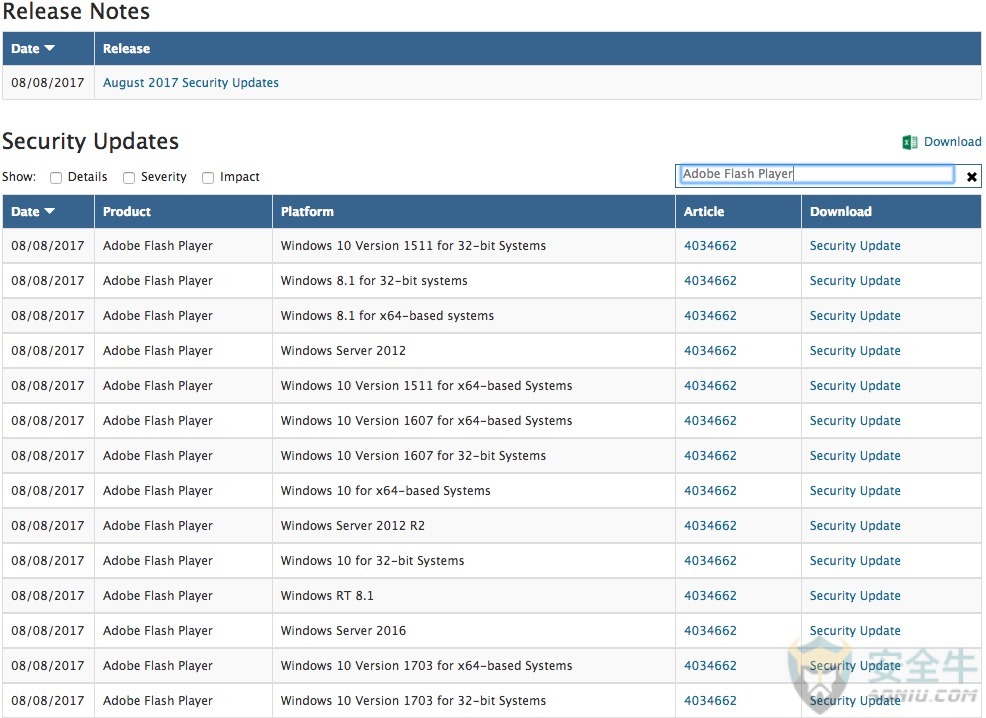Open Security Update for Windows 10 1511 x64
The height and width of the screenshot is (718, 986).
[x=855, y=386]
